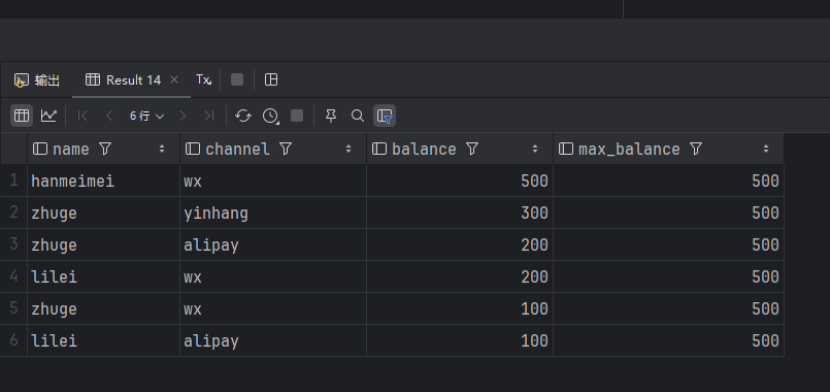Viewport: 830px width, 392px height.
Task: Select the row 1 number header
Action: 14,181
